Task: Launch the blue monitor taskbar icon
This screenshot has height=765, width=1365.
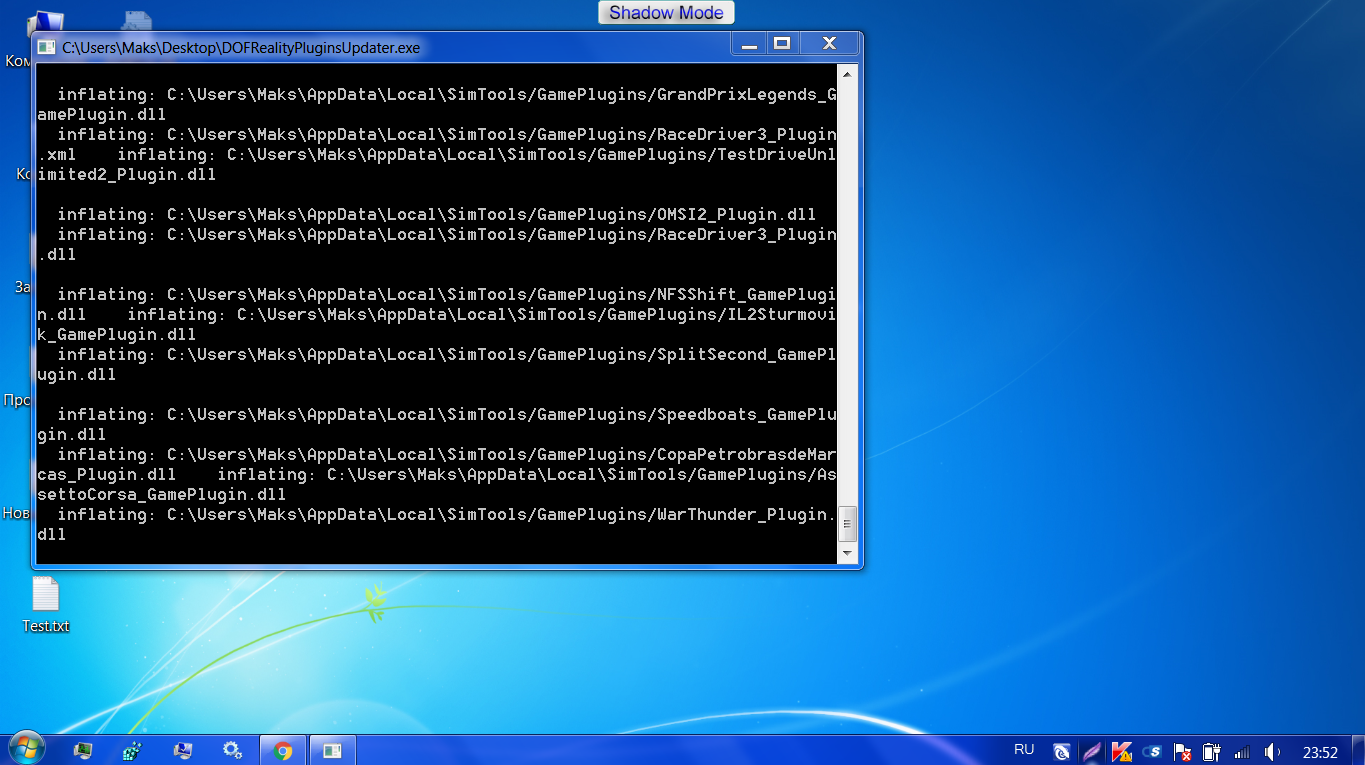Action: point(182,750)
